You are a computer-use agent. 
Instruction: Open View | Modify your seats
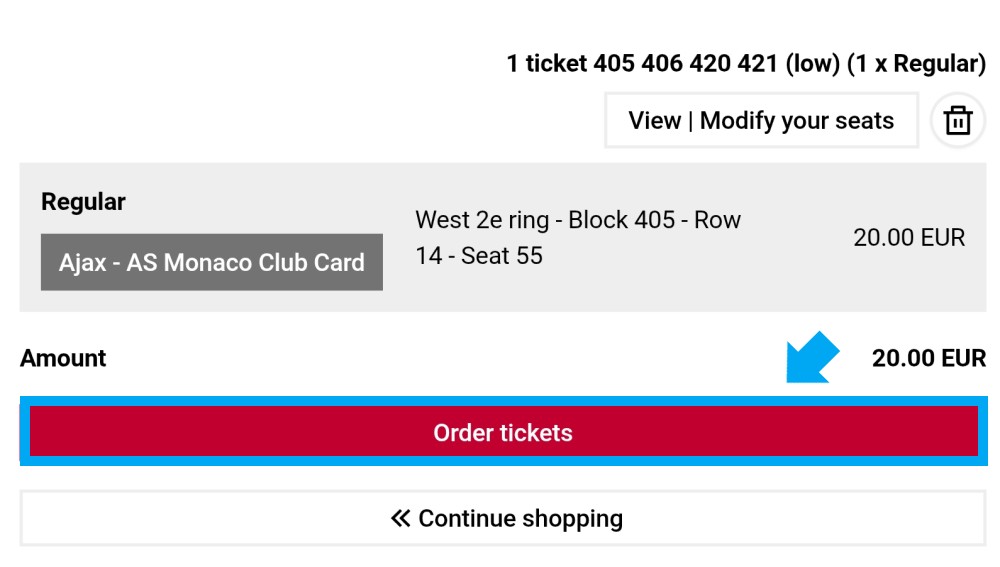click(761, 121)
